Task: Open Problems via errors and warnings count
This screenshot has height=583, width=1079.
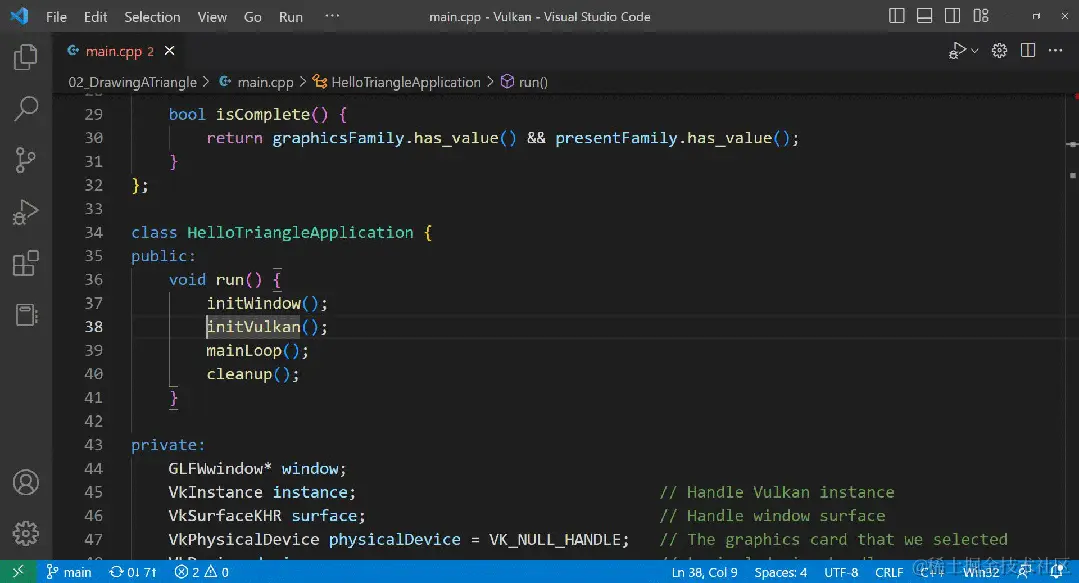Action: [202, 572]
